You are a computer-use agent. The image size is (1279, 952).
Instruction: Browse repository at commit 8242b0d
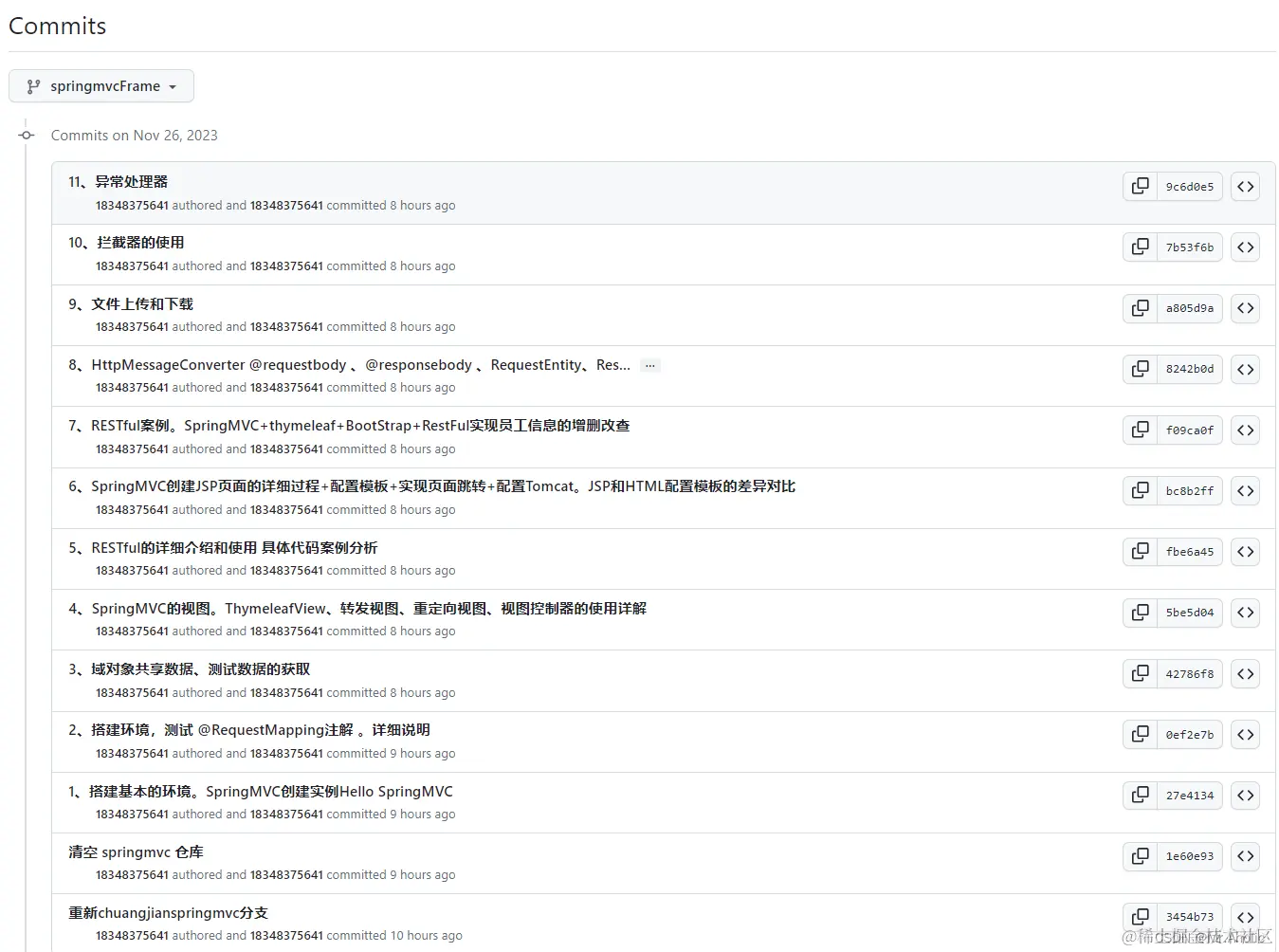tap(1246, 369)
